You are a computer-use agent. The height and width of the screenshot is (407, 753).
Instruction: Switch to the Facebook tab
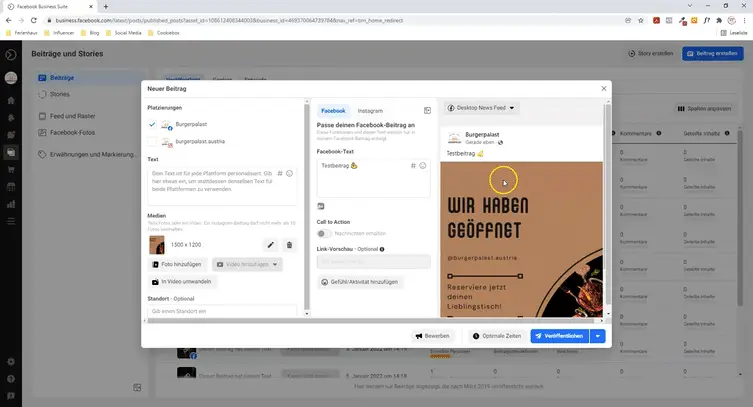(333, 111)
